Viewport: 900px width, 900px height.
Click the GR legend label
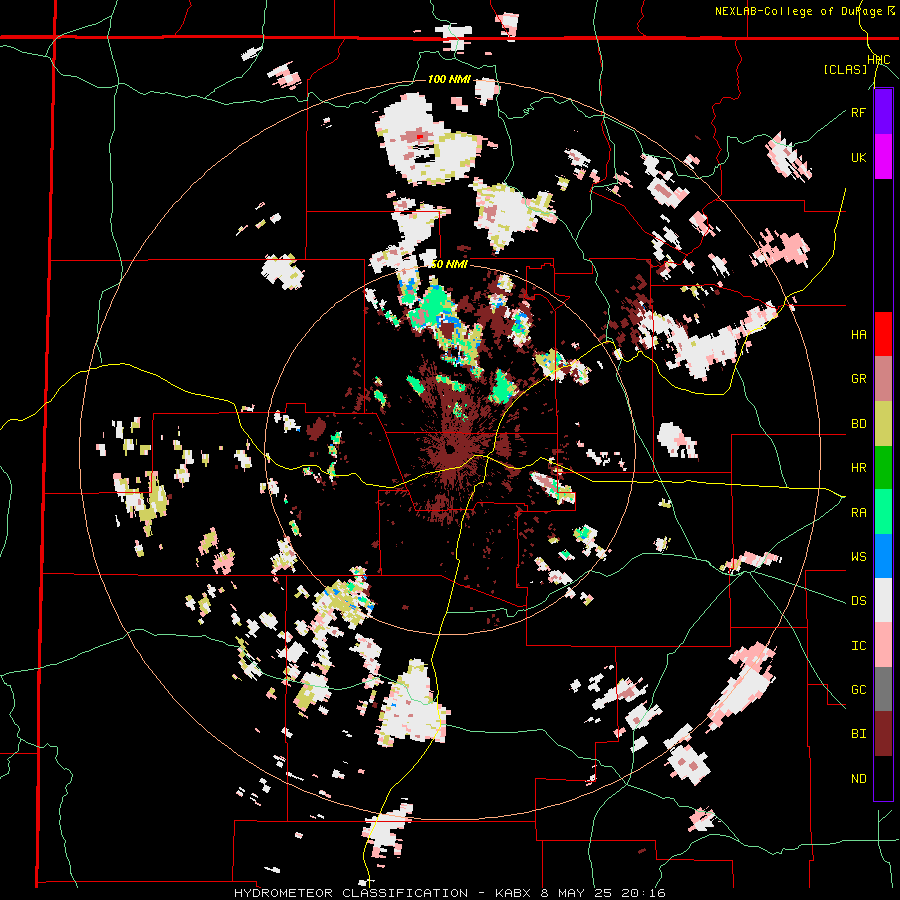(x=858, y=379)
